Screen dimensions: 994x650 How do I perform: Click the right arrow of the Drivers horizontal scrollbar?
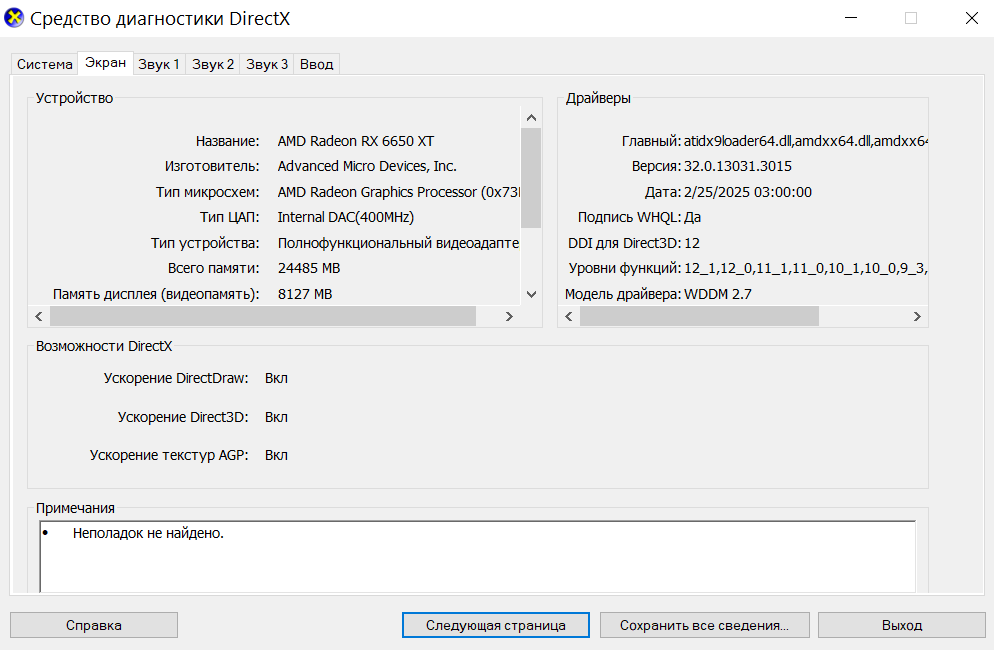[x=917, y=316]
